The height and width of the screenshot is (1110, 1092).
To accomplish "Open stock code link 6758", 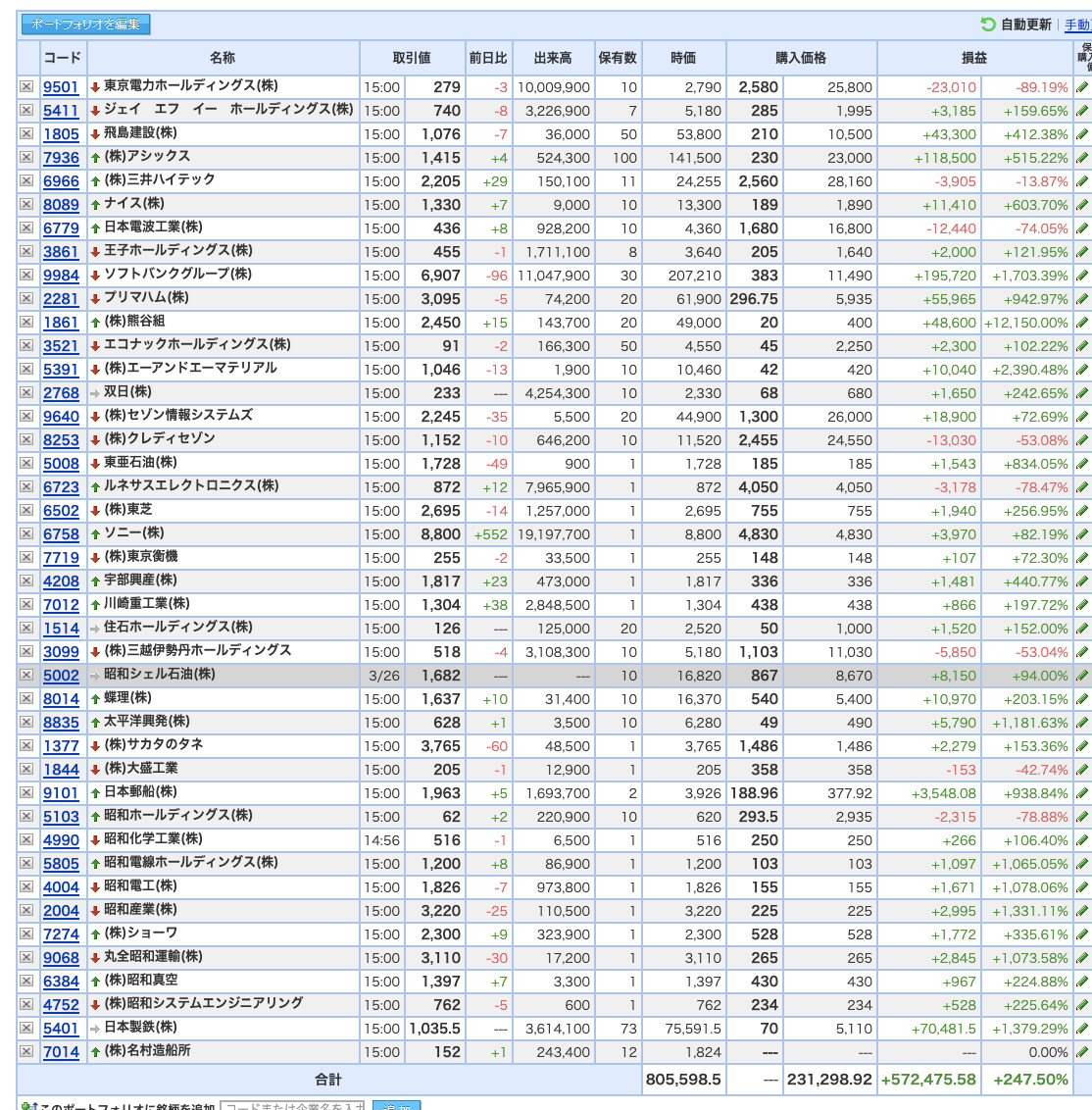I will click(x=61, y=533).
